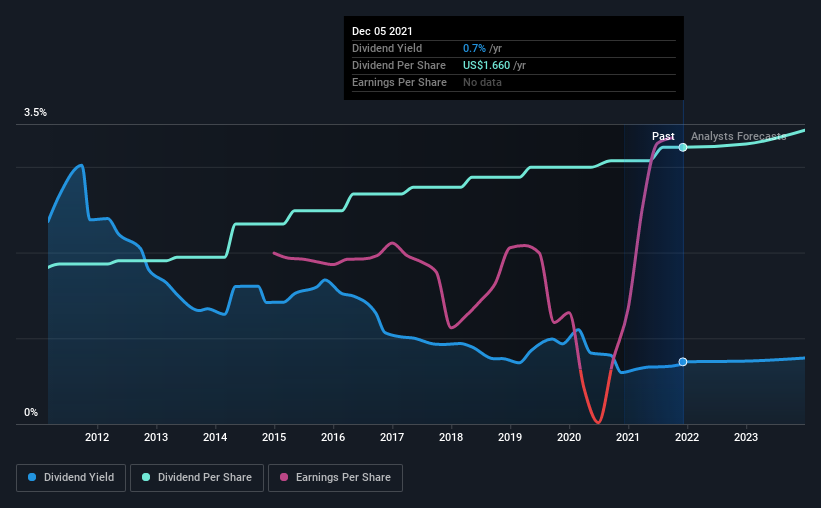This screenshot has height=508, width=821.
Task: Click the teal Dividend Per Share legend dot
Action: click(x=146, y=477)
